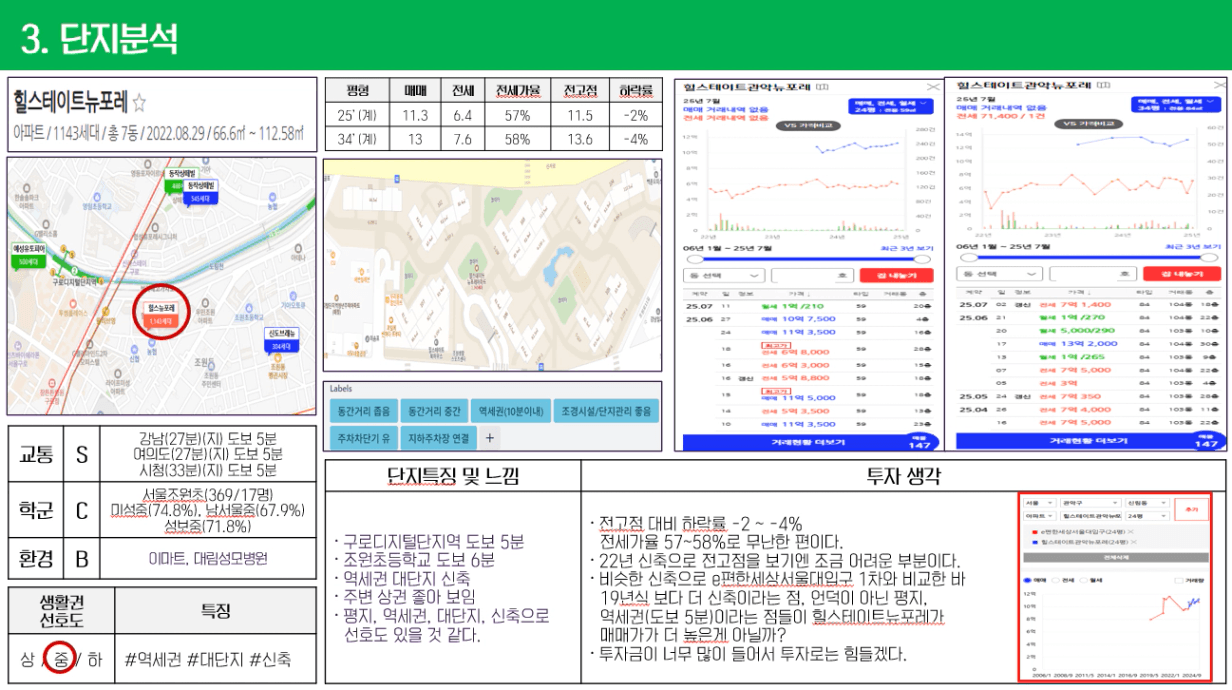Click the 147 매물 badge in right panel

pyautogui.click(x=1206, y=441)
